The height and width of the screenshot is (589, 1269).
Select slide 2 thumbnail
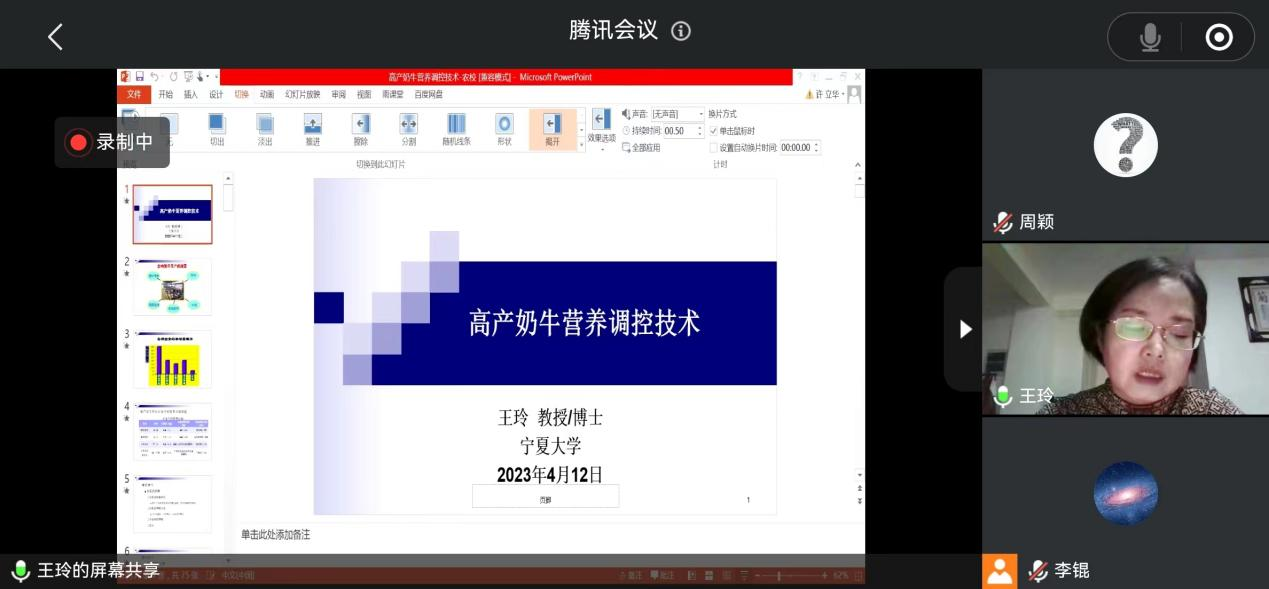(x=172, y=287)
